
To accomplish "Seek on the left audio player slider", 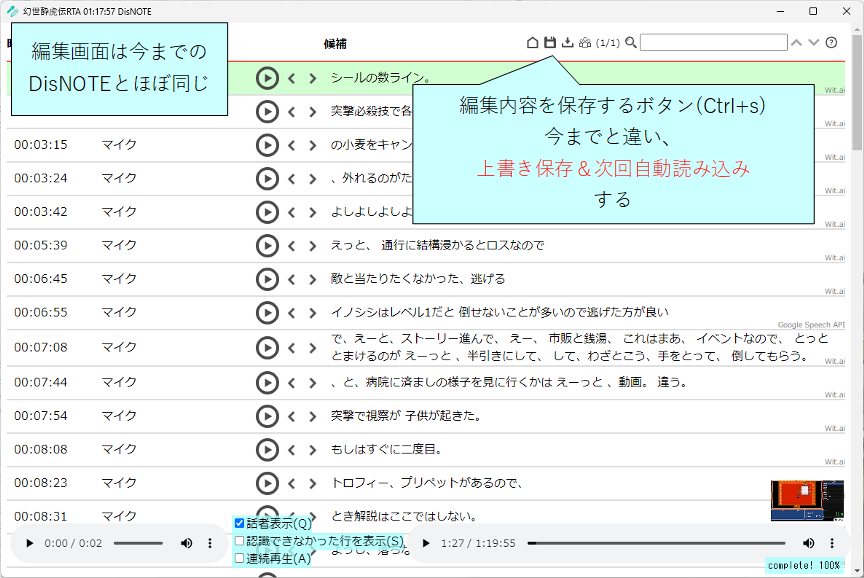I will 138,543.
